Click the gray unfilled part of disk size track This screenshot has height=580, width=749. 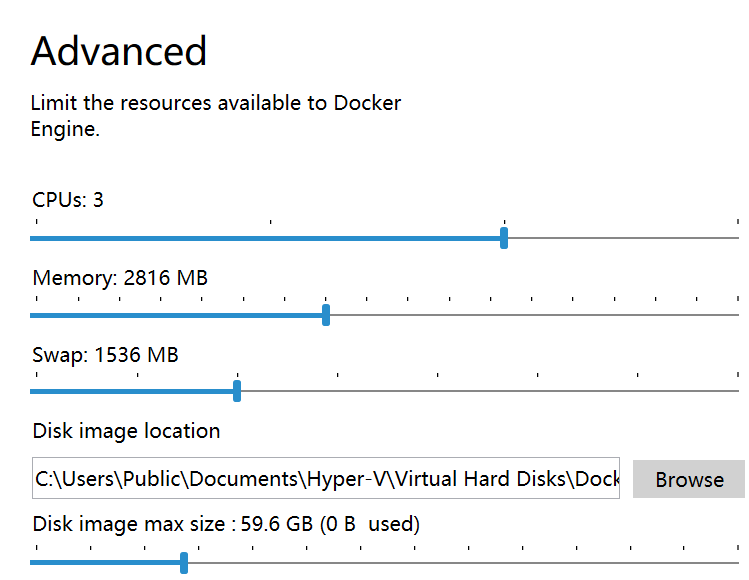tap(460, 563)
